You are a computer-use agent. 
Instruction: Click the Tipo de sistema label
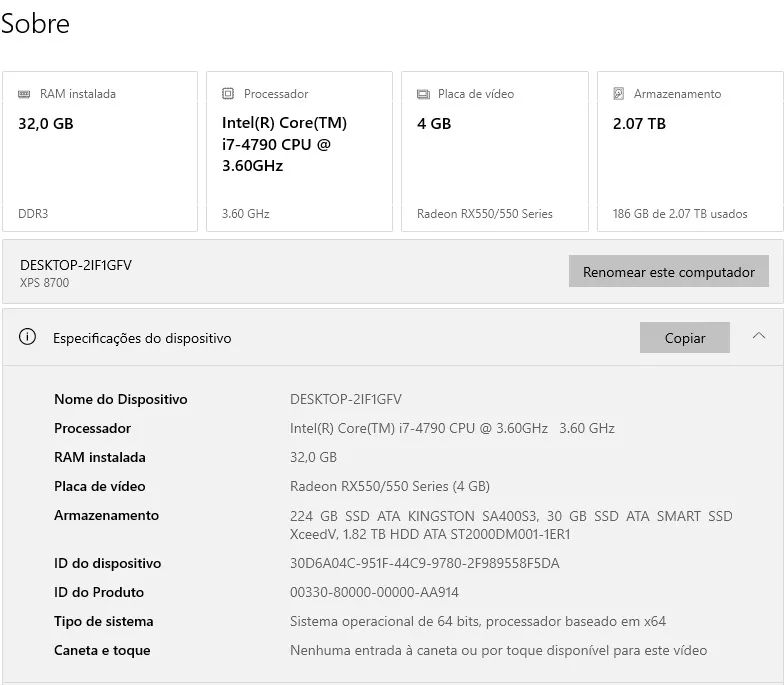[x=104, y=621]
